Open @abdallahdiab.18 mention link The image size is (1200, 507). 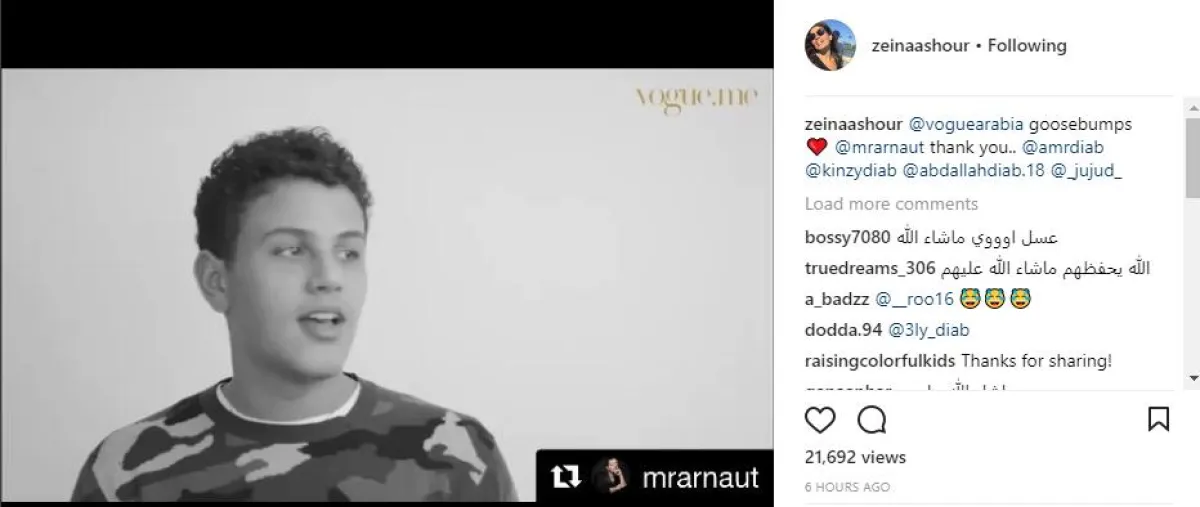[x=973, y=171]
